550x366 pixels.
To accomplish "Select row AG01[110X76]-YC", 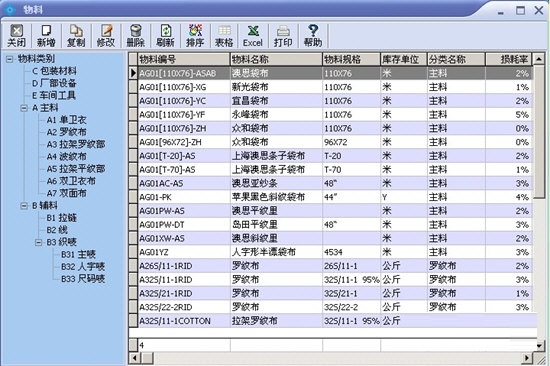I will click(x=335, y=101).
